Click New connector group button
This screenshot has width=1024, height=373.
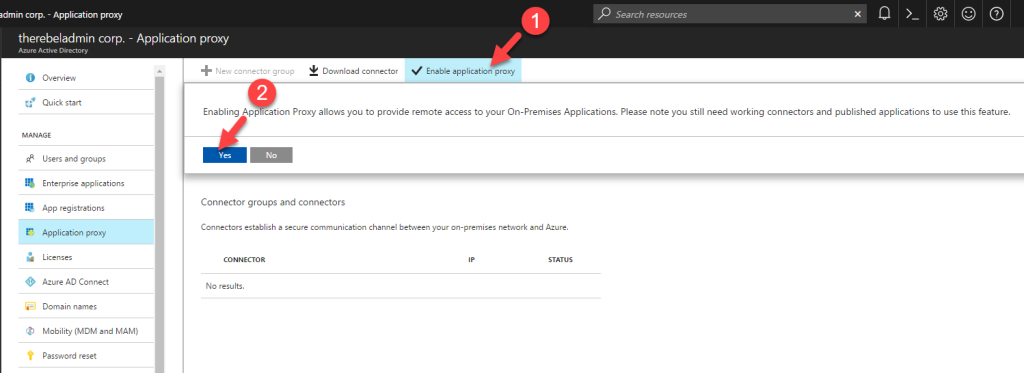tap(248, 71)
